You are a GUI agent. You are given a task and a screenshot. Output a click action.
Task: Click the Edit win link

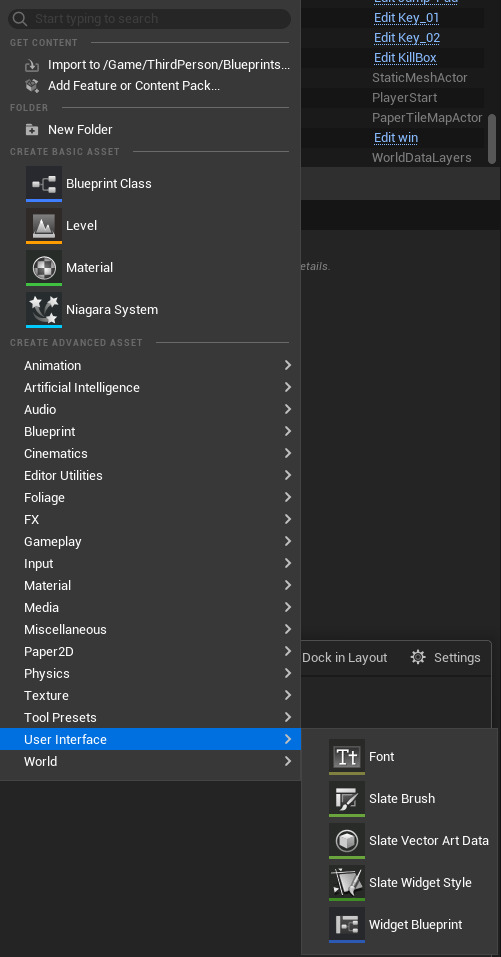click(396, 137)
